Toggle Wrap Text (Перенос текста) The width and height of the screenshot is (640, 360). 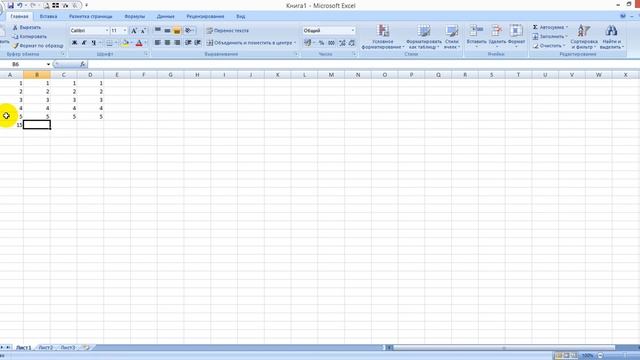click(x=227, y=31)
